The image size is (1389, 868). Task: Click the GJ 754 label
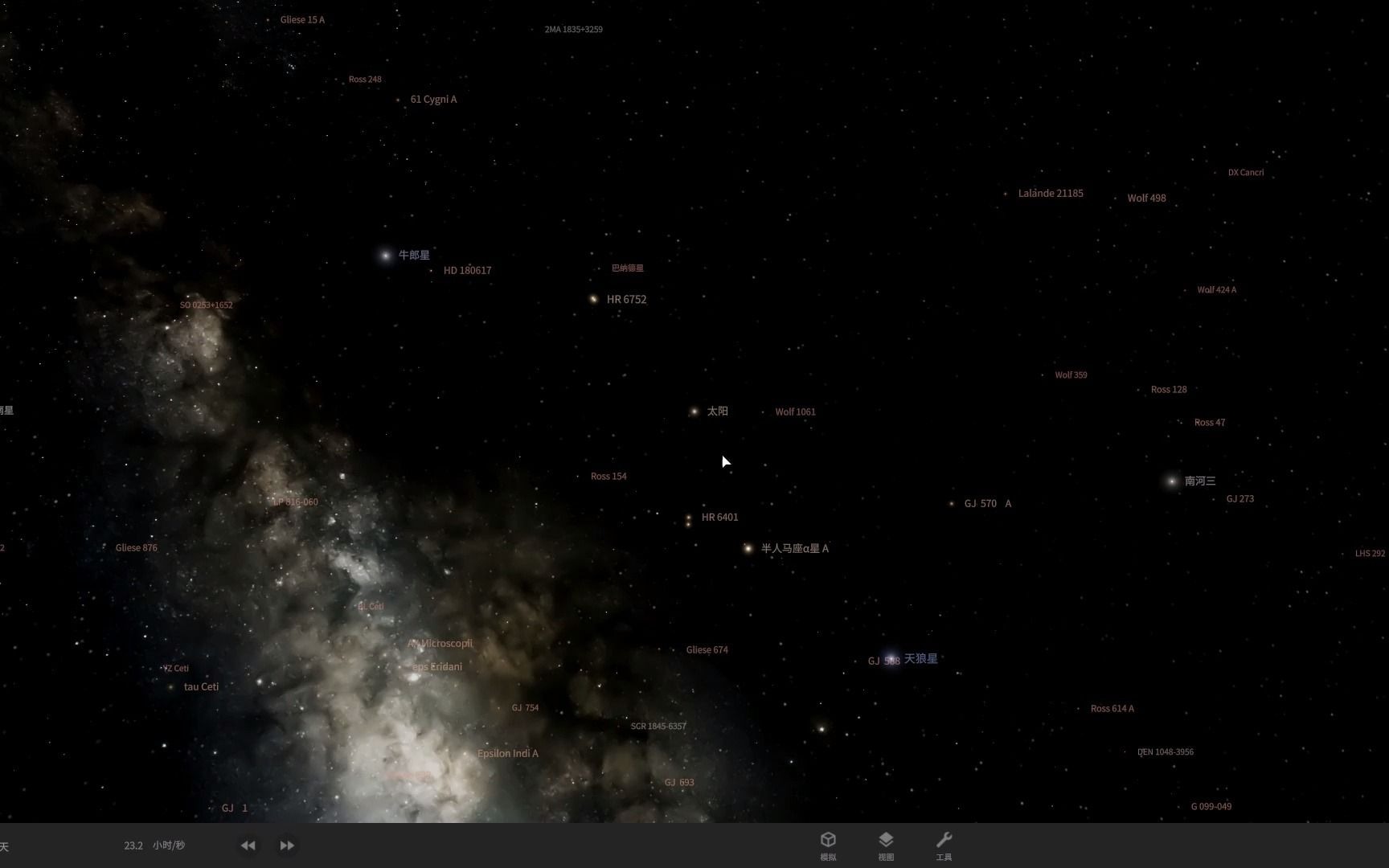(x=525, y=708)
